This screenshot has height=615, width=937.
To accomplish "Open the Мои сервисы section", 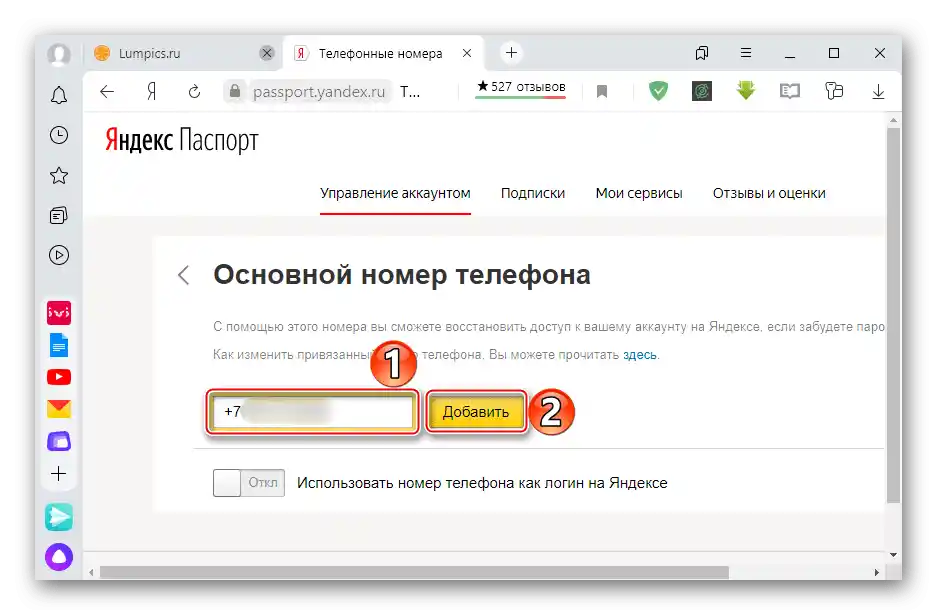I will pyautogui.click(x=639, y=194).
